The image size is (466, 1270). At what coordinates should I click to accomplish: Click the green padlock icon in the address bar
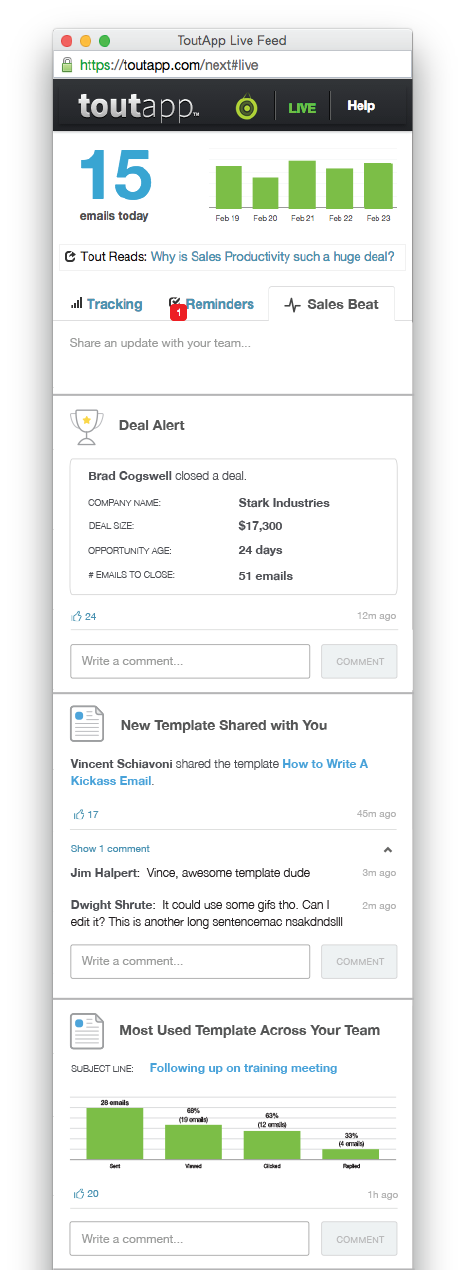68,64
